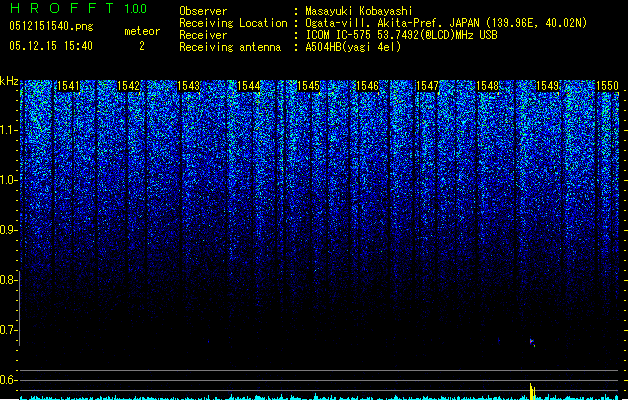Click the 1541 time marker
The image size is (629, 400).
(x=68, y=86)
